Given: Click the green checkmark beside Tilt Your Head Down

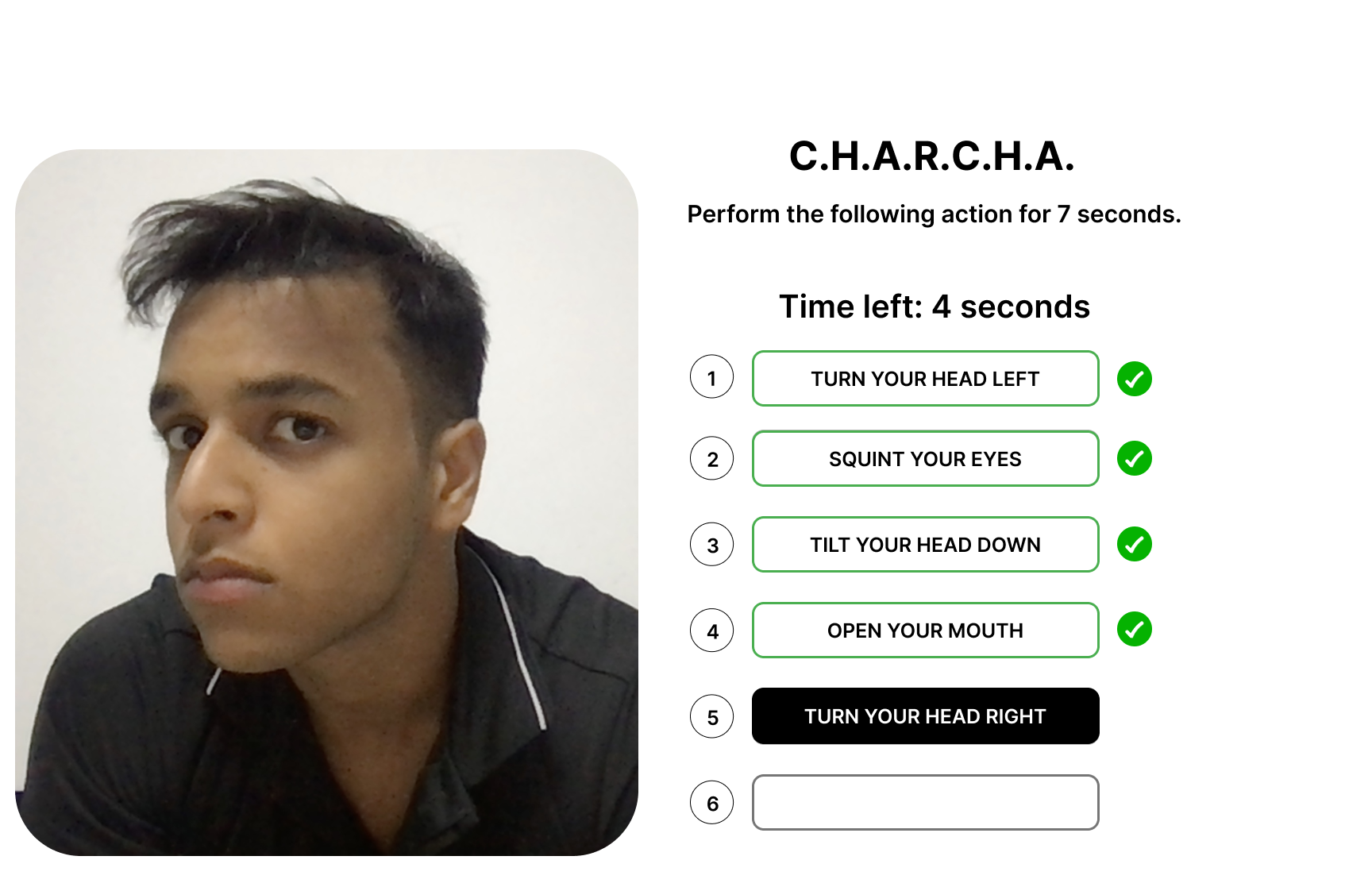Looking at the screenshot, I should [x=1134, y=544].
